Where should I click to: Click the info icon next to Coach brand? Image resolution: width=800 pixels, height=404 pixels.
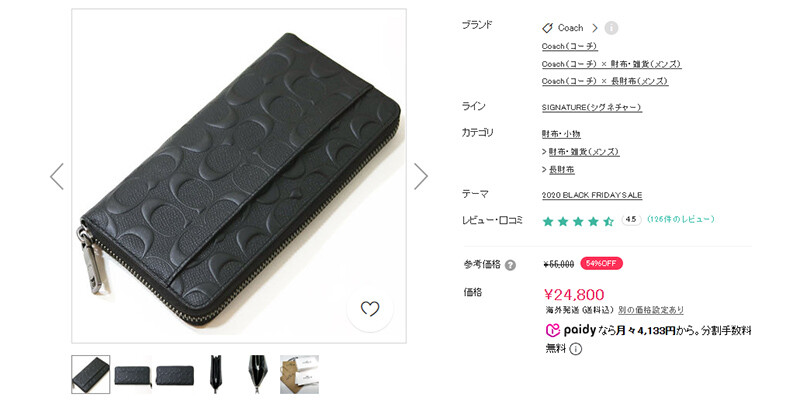pyautogui.click(x=611, y=28)
